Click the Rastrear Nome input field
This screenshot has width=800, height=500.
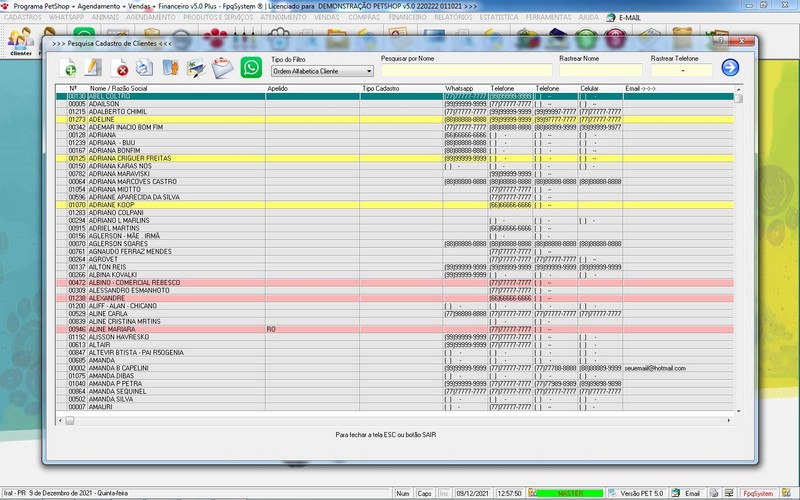(x=601, y=70)
